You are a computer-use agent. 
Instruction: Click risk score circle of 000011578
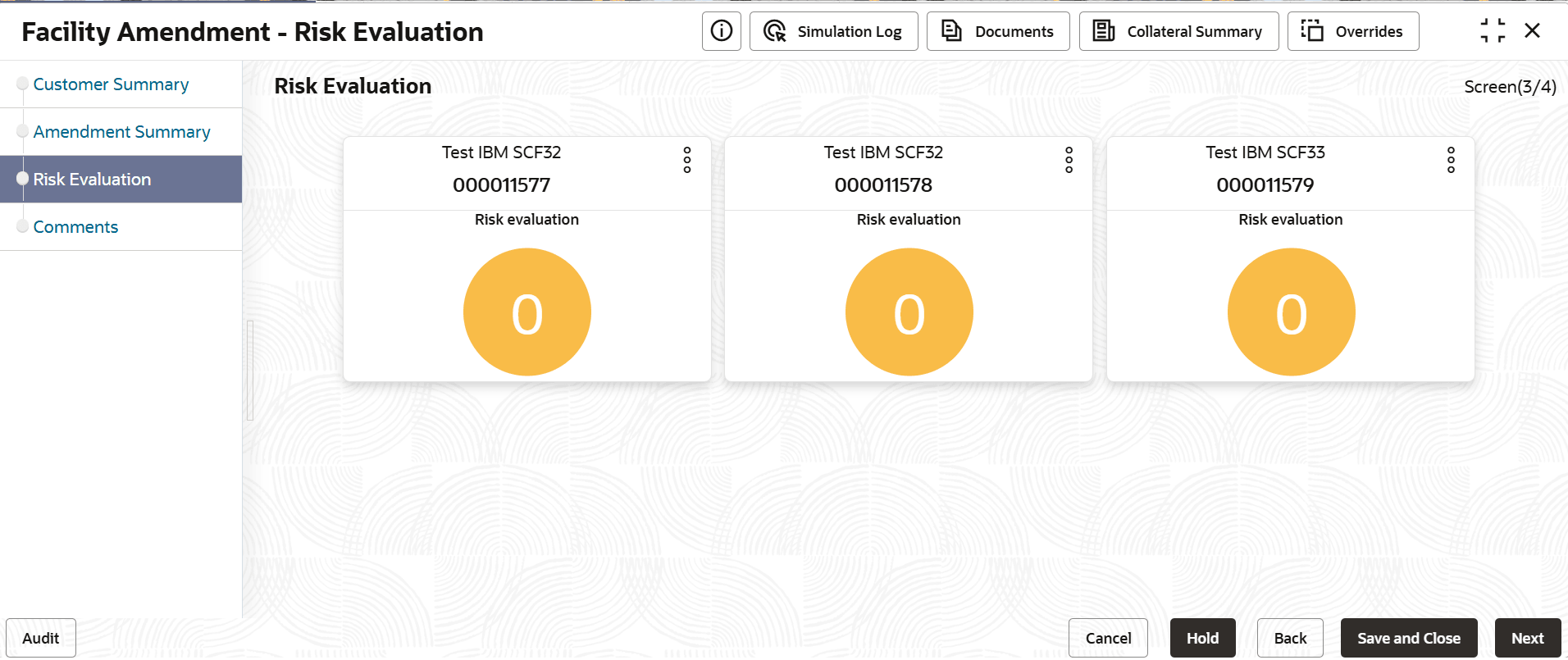coord(909,312)
